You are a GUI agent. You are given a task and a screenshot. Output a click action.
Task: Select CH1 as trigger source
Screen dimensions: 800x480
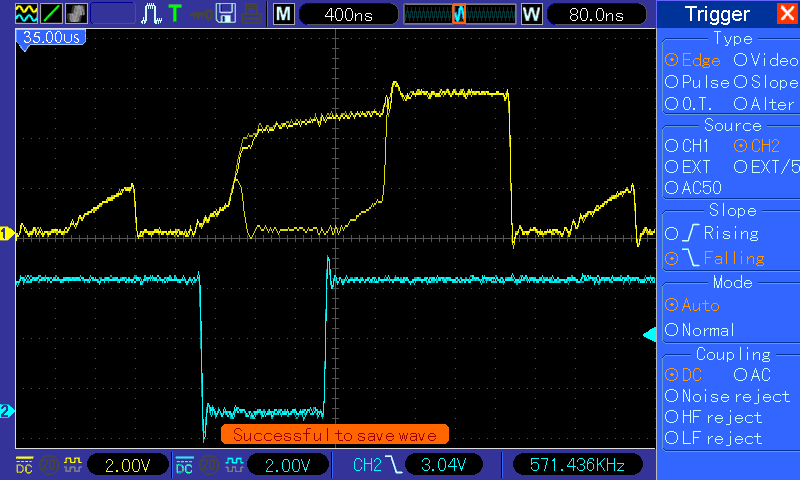(x=689, y=146)
